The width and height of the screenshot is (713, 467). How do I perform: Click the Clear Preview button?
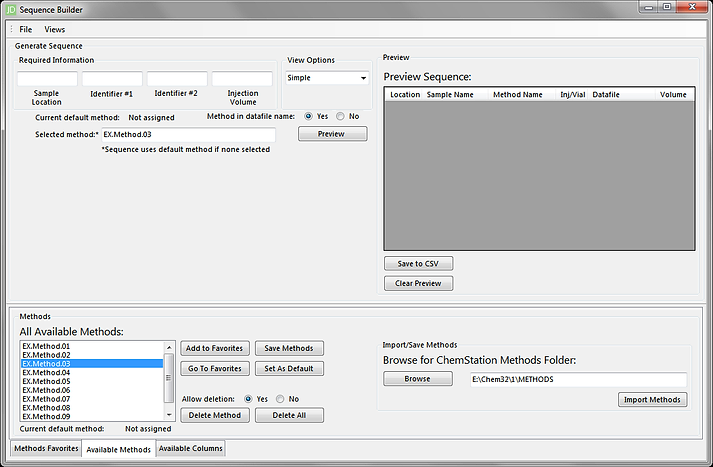point(418,283)
